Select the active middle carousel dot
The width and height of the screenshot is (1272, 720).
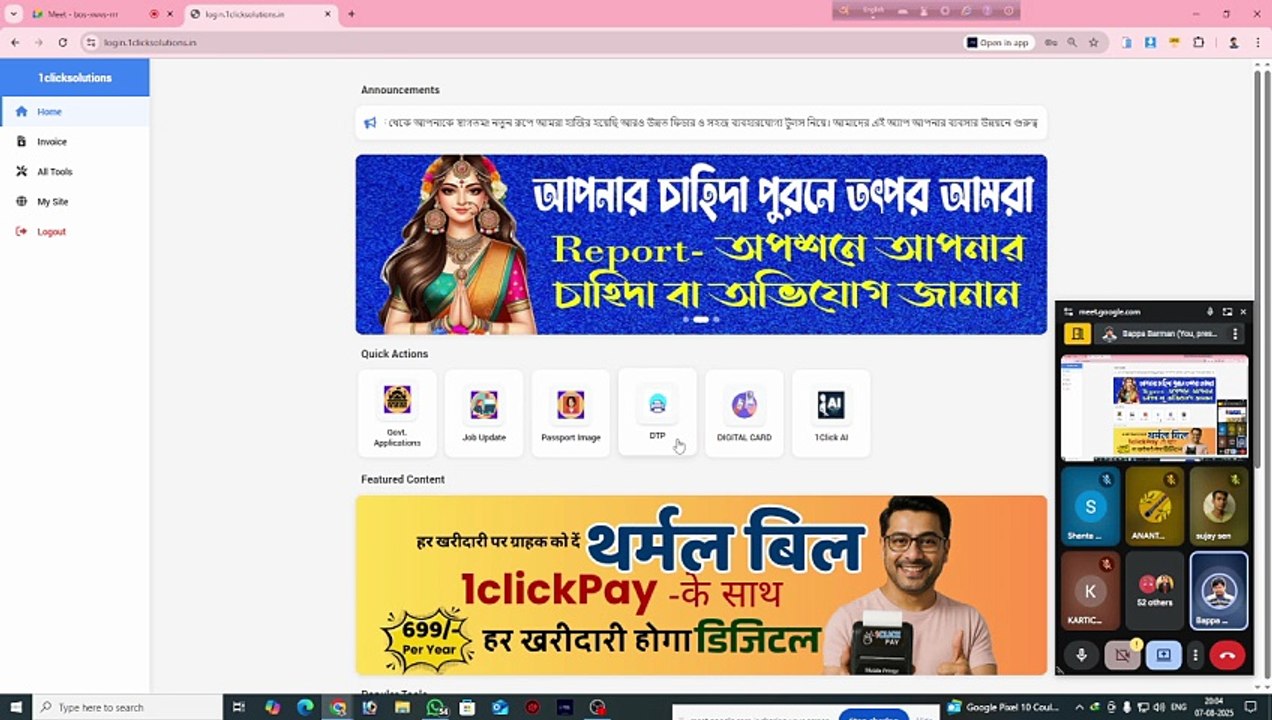701,320
